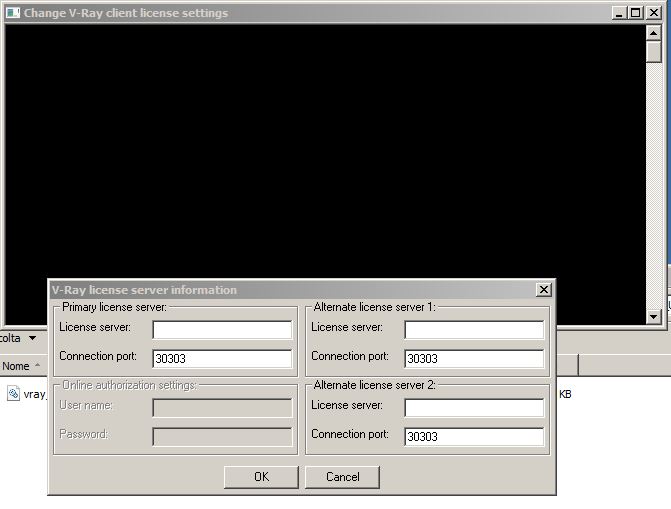This screenshot has width=671, height=509.
Task: Click the console window scroll down arrow
Action: [653, 317]
